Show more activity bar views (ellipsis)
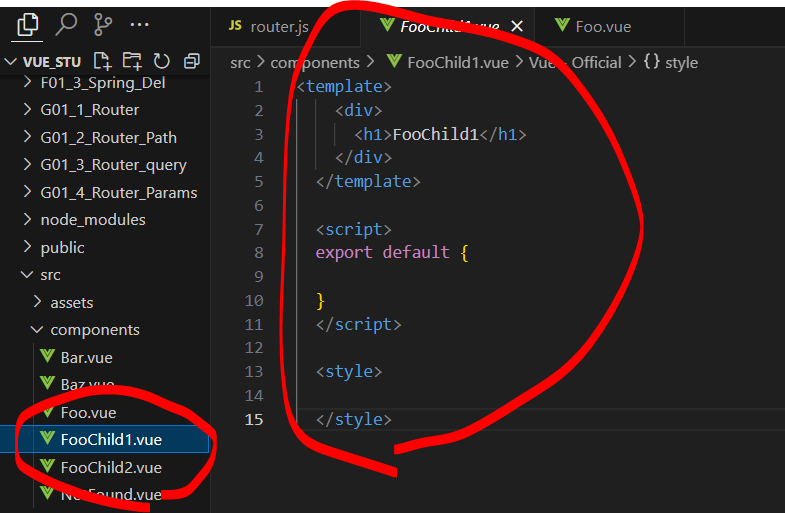785x513 pixels. pyautogui.click(x=139, y=25)
